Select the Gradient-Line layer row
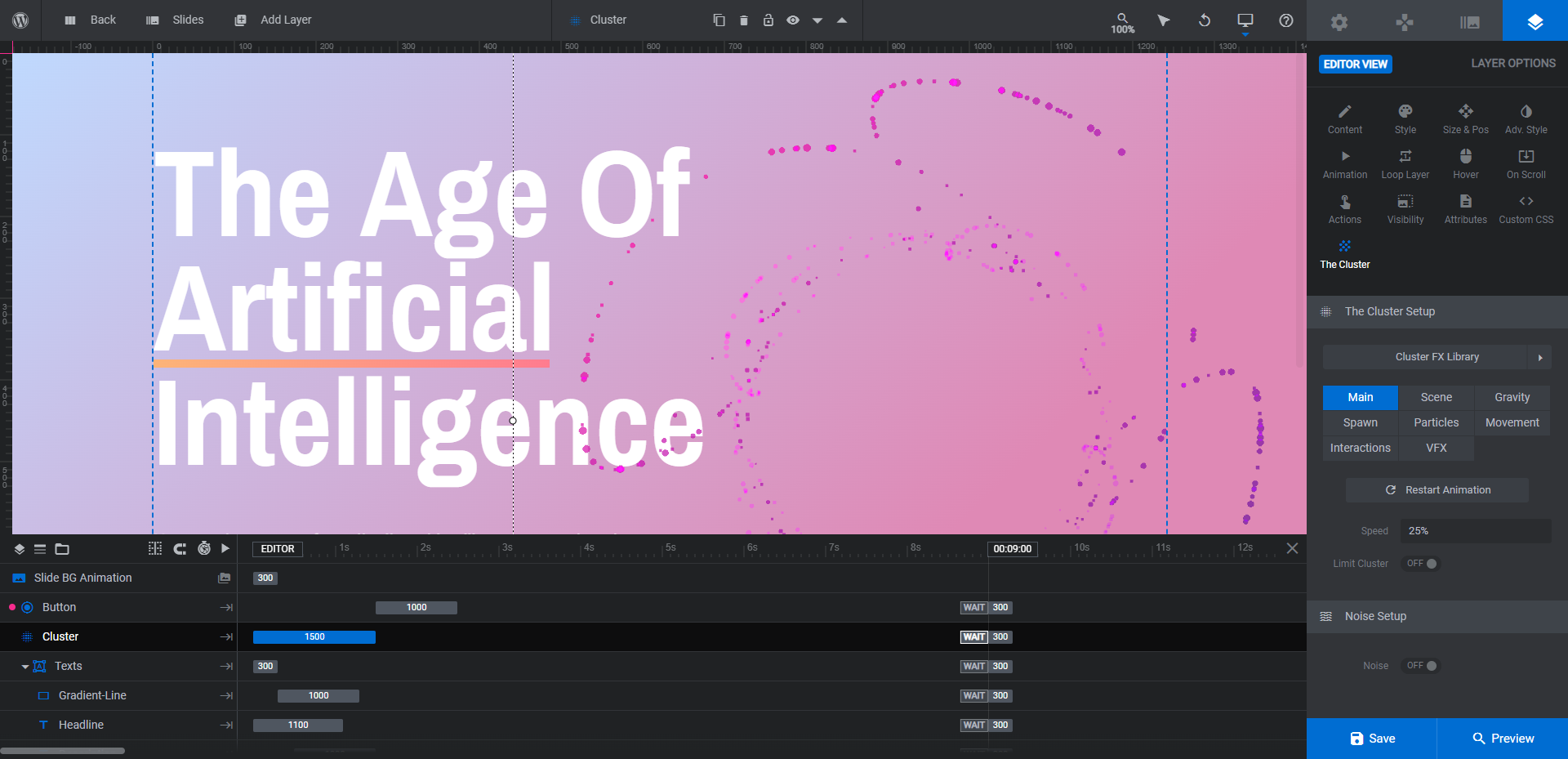Screen dimensions: 1568x759 [x=118, y=695]
